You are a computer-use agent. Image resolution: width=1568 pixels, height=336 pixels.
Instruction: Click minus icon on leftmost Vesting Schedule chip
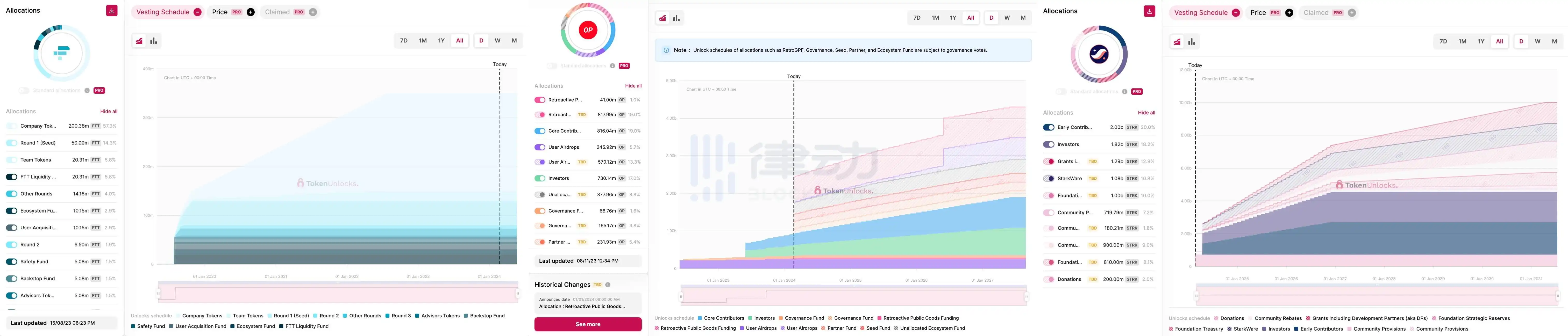[x=197, y=12]
